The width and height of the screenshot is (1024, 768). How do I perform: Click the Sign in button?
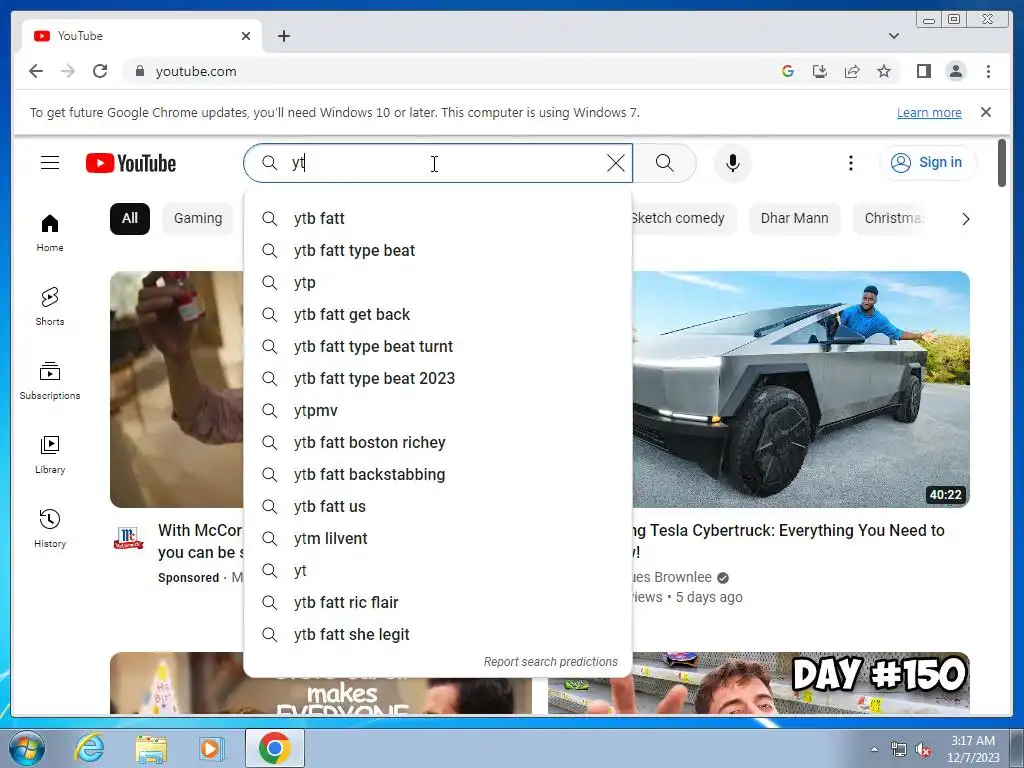[928, 163]
